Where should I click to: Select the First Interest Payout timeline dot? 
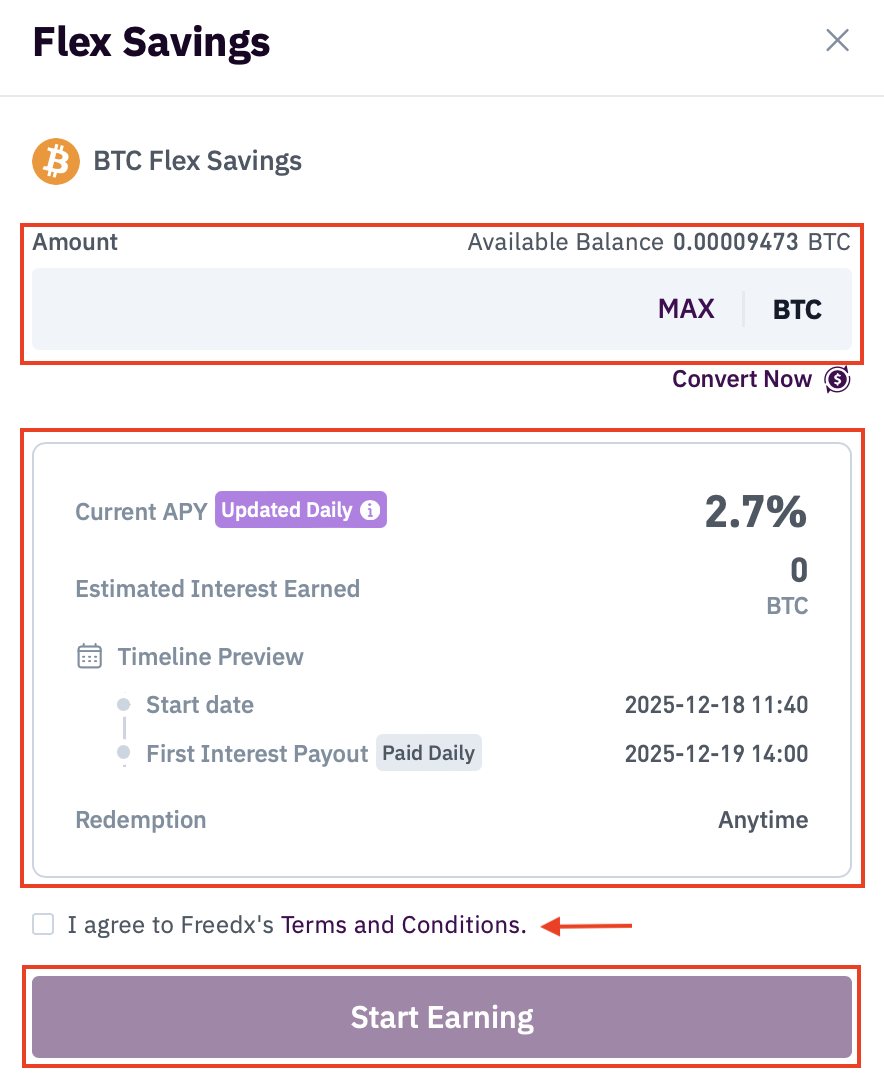click(x=123, y=752)
